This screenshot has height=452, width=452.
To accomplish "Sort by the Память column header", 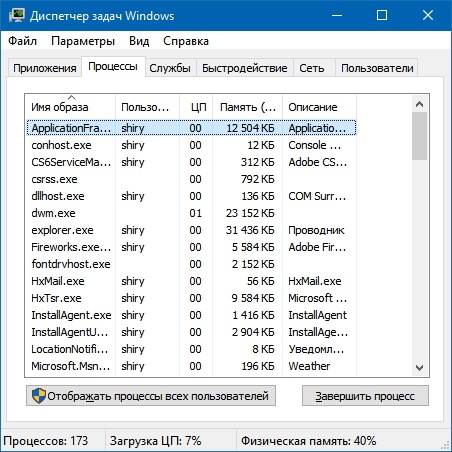I will tap(248, 107).
